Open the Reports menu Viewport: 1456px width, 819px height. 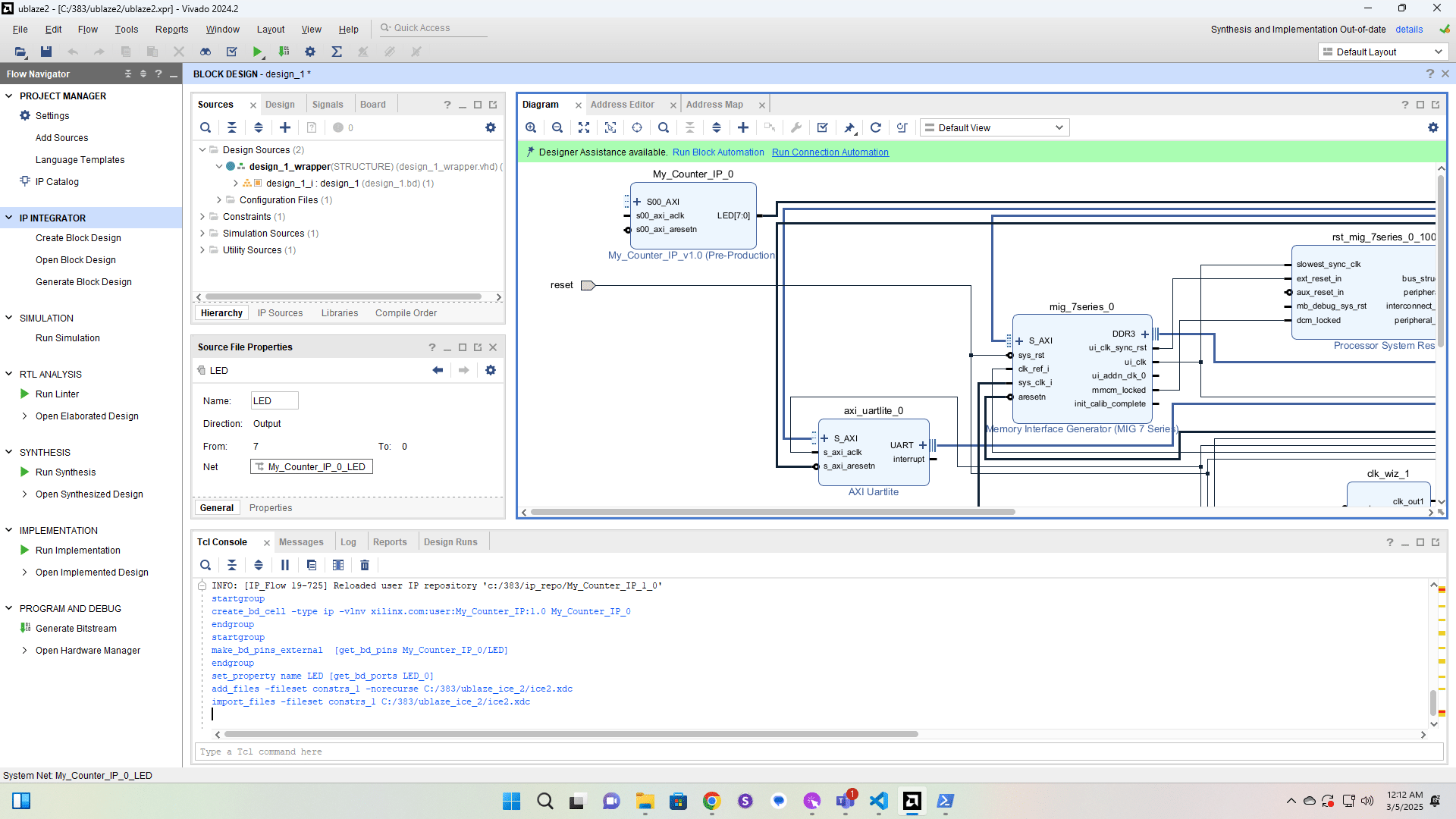(171, 30)
